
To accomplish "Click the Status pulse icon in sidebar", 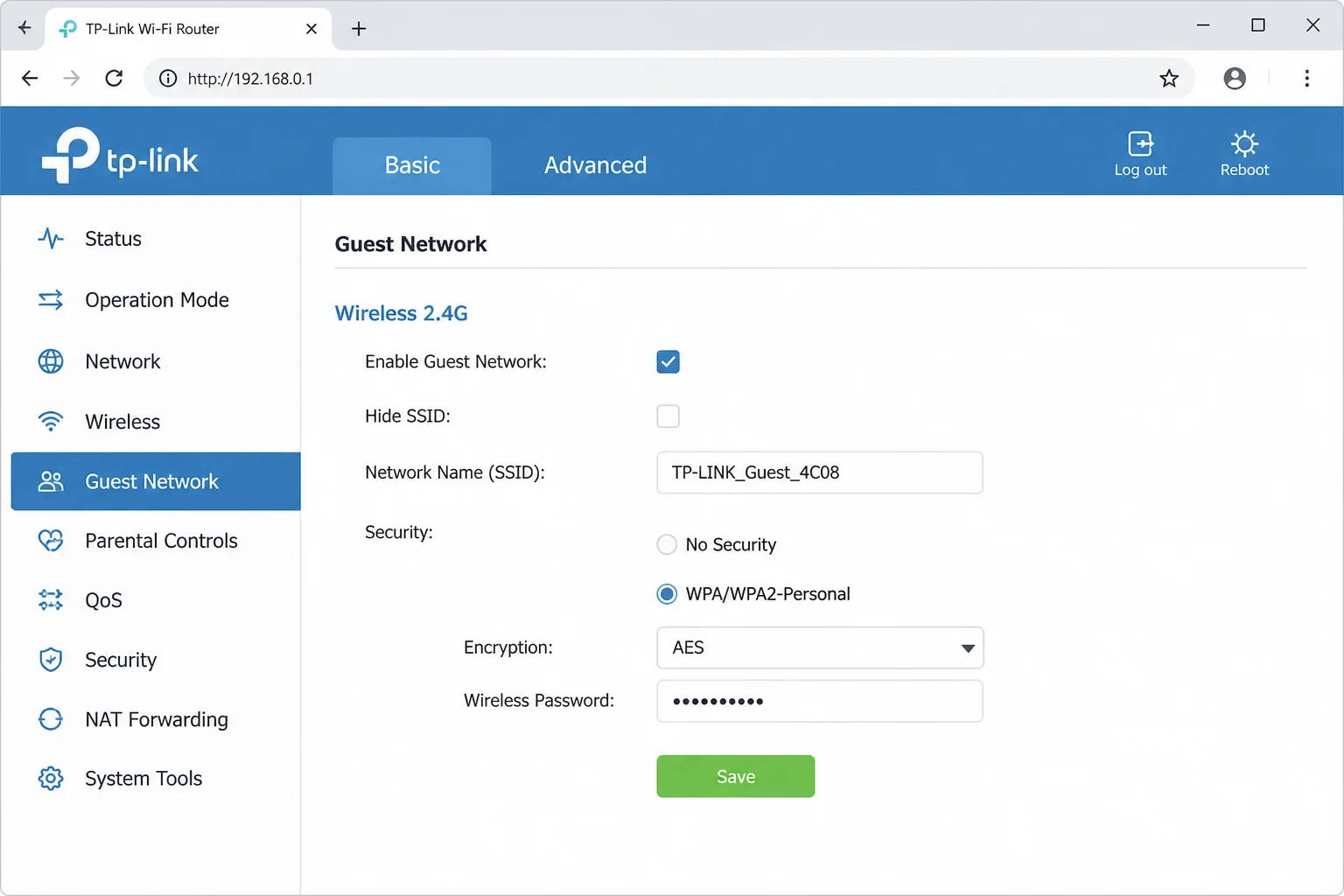I will tap(51, 239).
